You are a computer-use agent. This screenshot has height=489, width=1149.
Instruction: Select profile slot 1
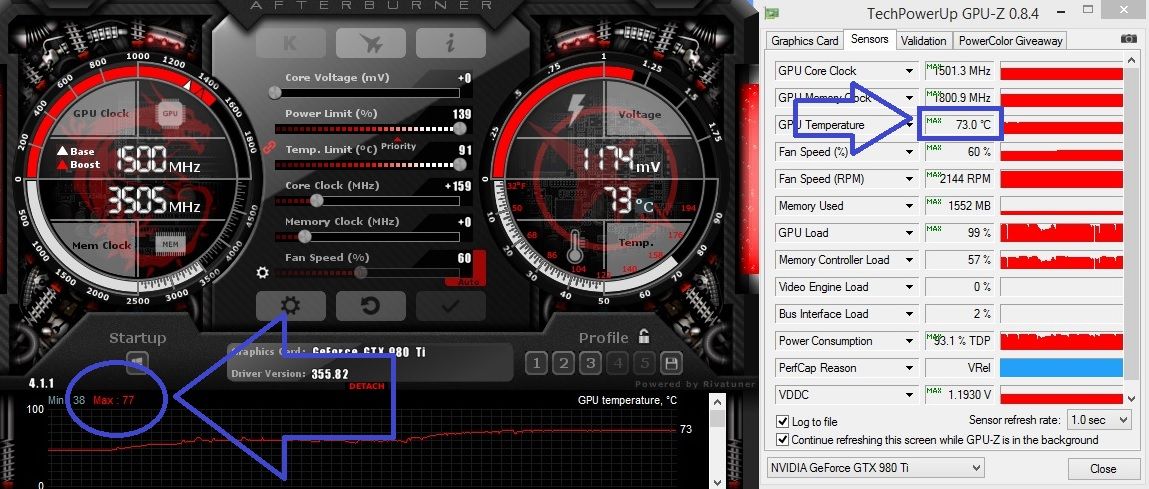point(536,363)
